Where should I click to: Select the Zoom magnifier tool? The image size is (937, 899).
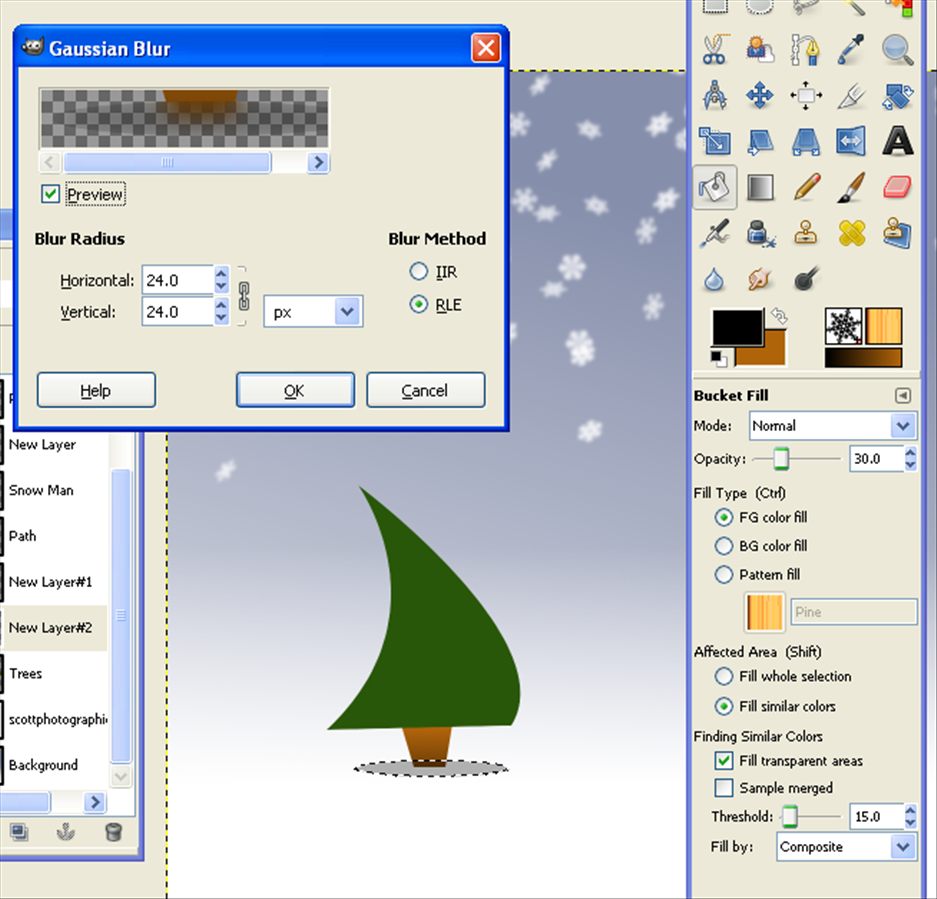tap(897, 50)
